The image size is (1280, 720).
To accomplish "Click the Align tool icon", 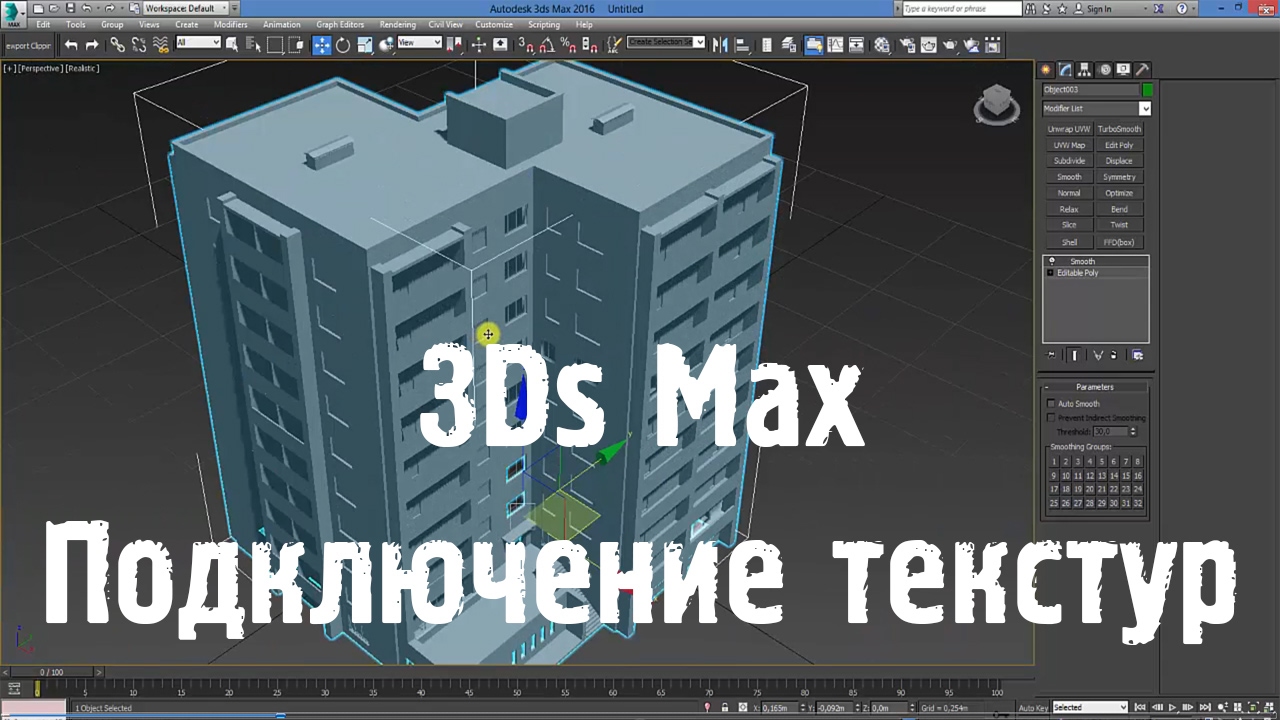I will (x=742, y=45).
